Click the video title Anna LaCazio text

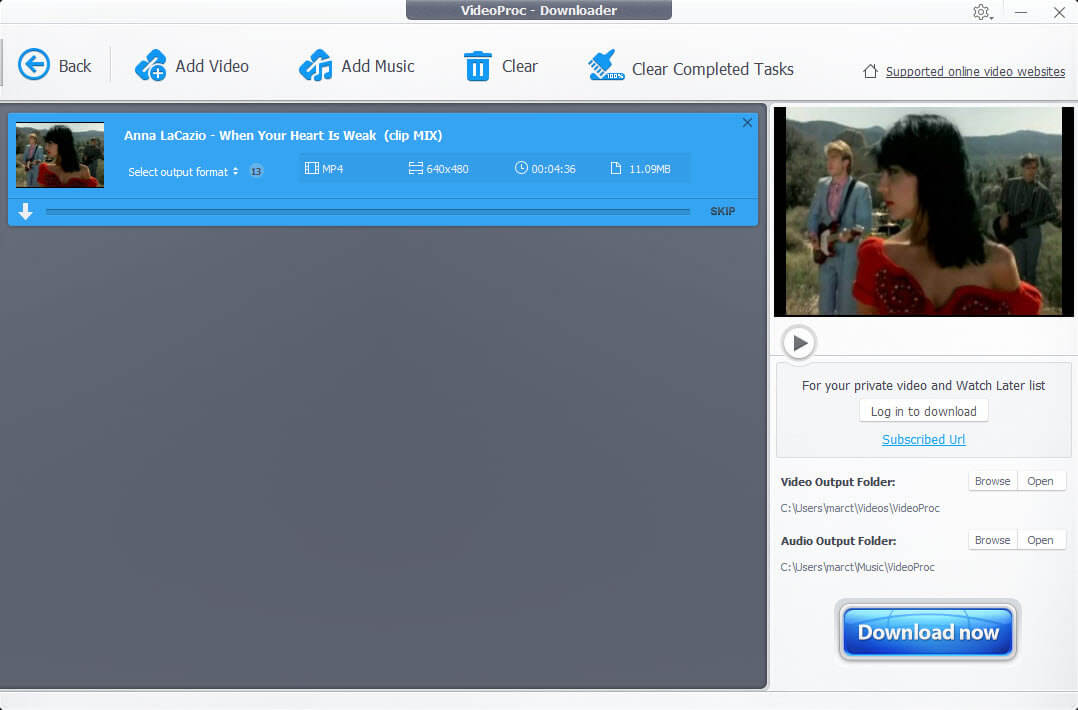click(x=283, y=135)
